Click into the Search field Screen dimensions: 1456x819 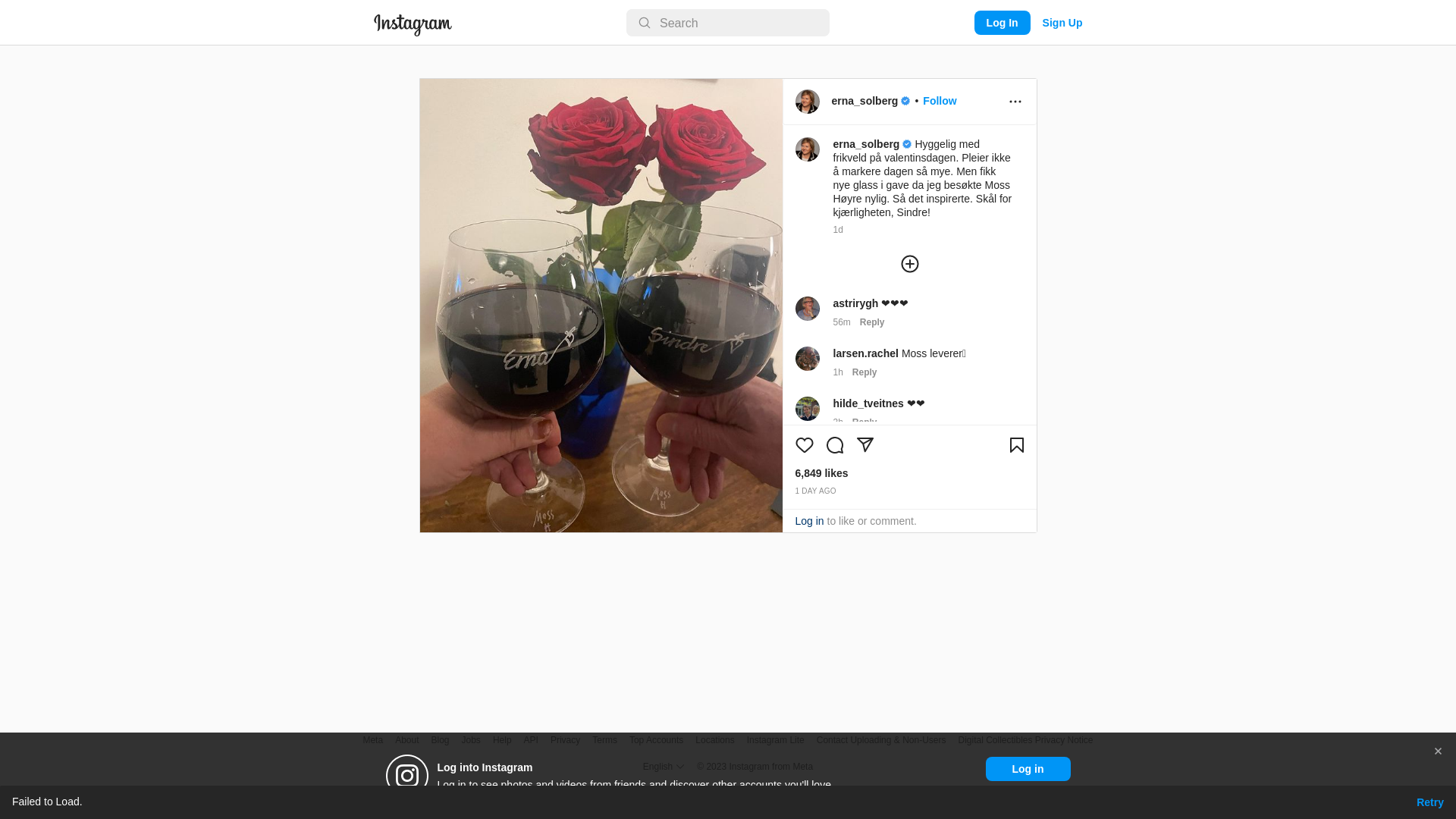(728, 23)
